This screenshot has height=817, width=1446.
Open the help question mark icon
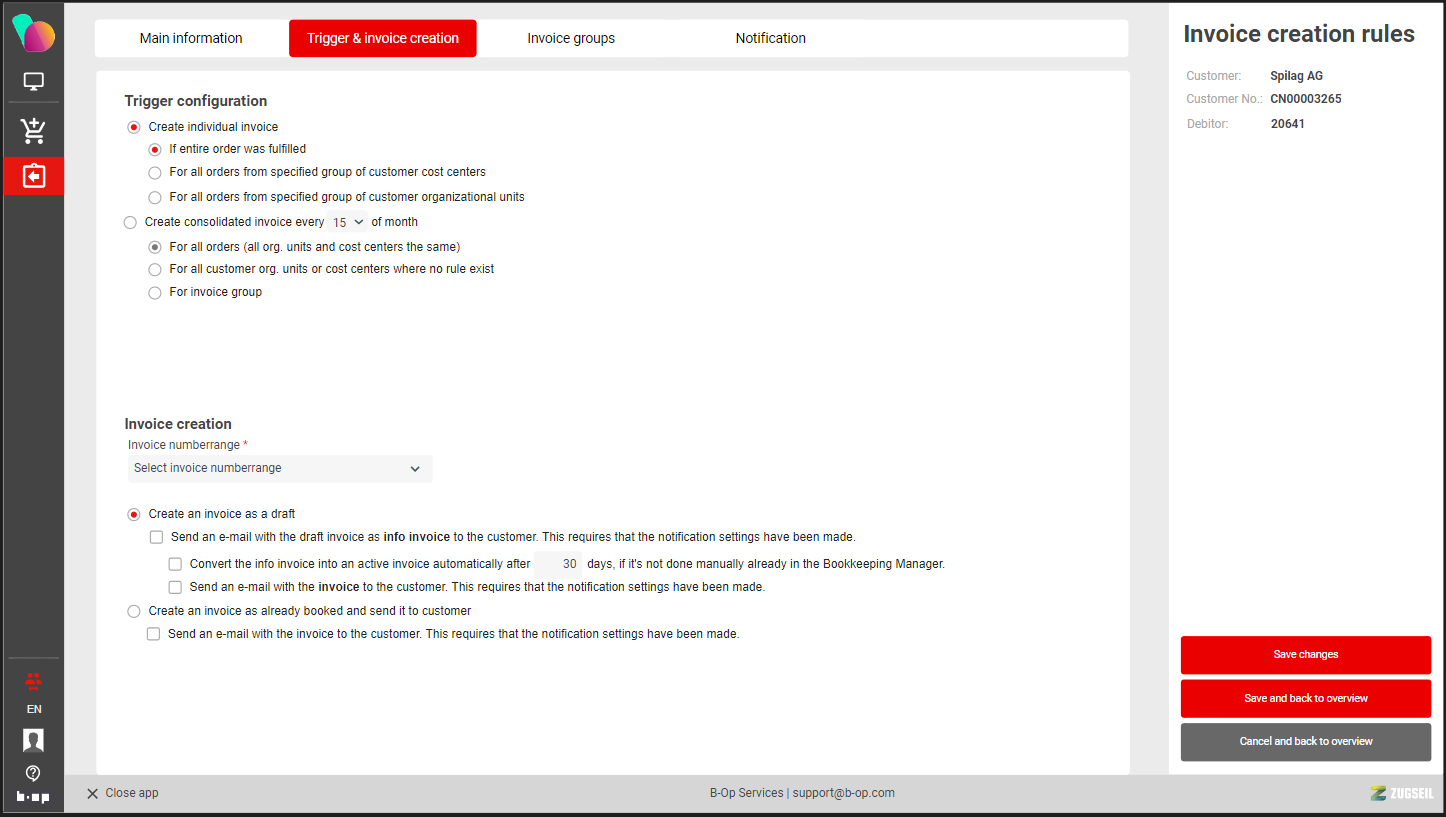(33, 773)
